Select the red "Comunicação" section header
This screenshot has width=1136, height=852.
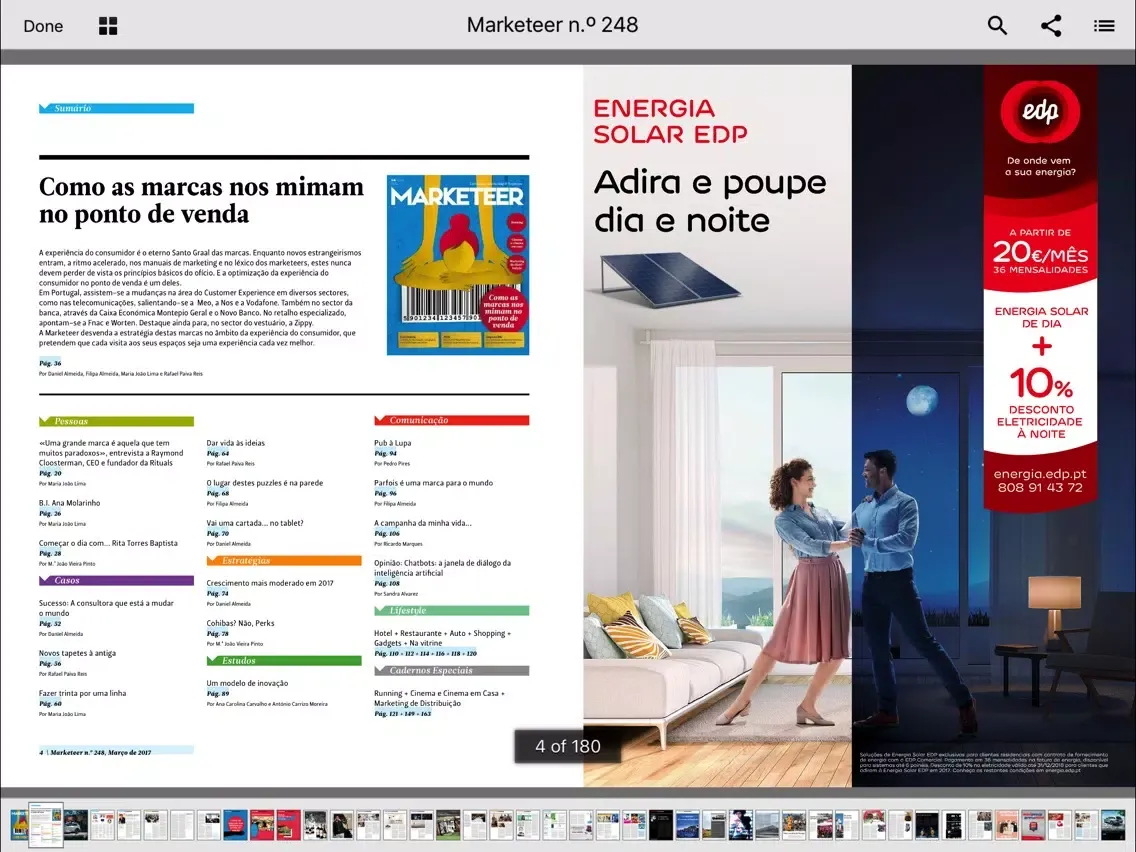(x=451, y=420)
